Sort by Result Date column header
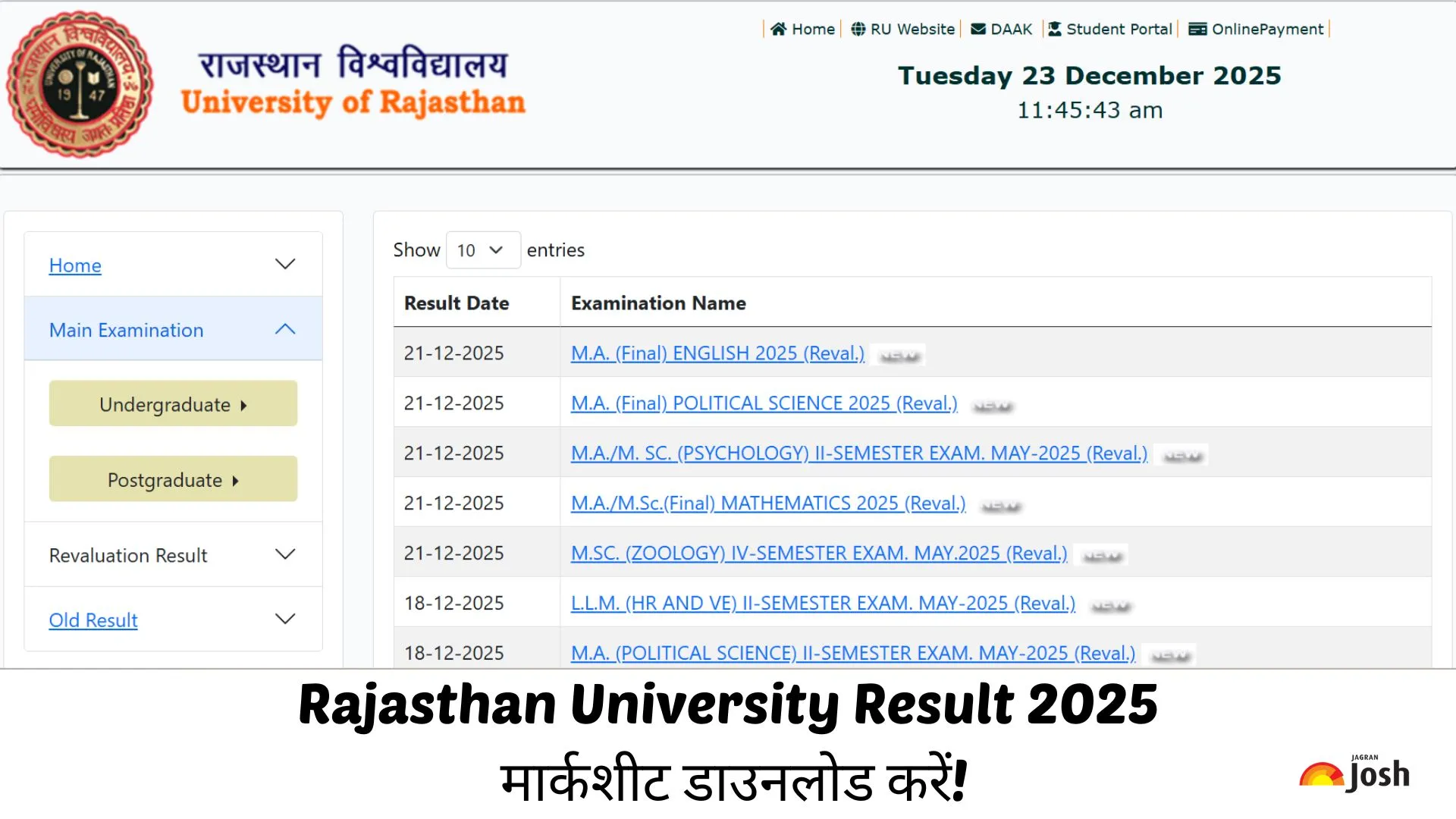This screenshot has height=819, width=1456. pyautogui.click(x=457, y=303)
